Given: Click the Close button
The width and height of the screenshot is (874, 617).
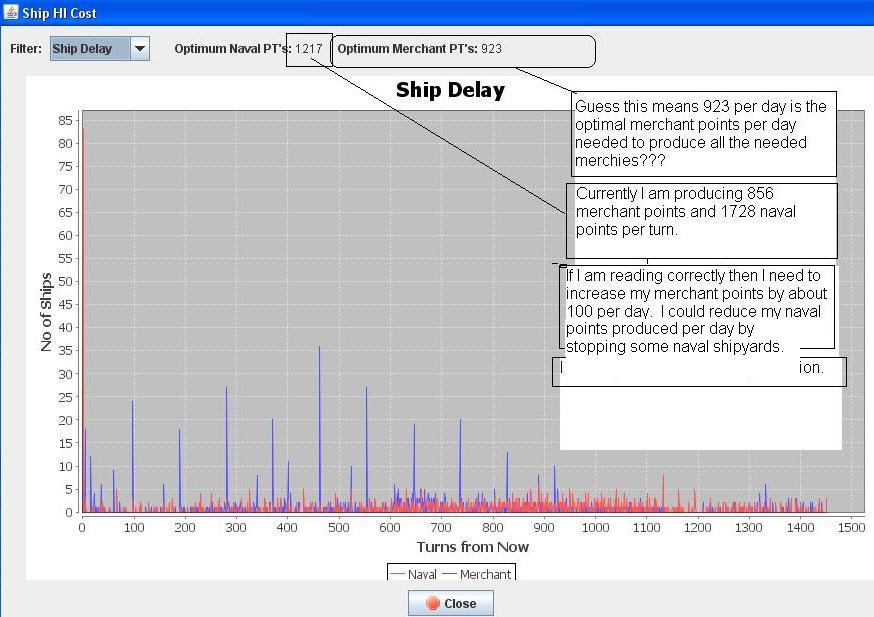Looking at the screenshot, I should pyautogui.click(x=450, y=603).
